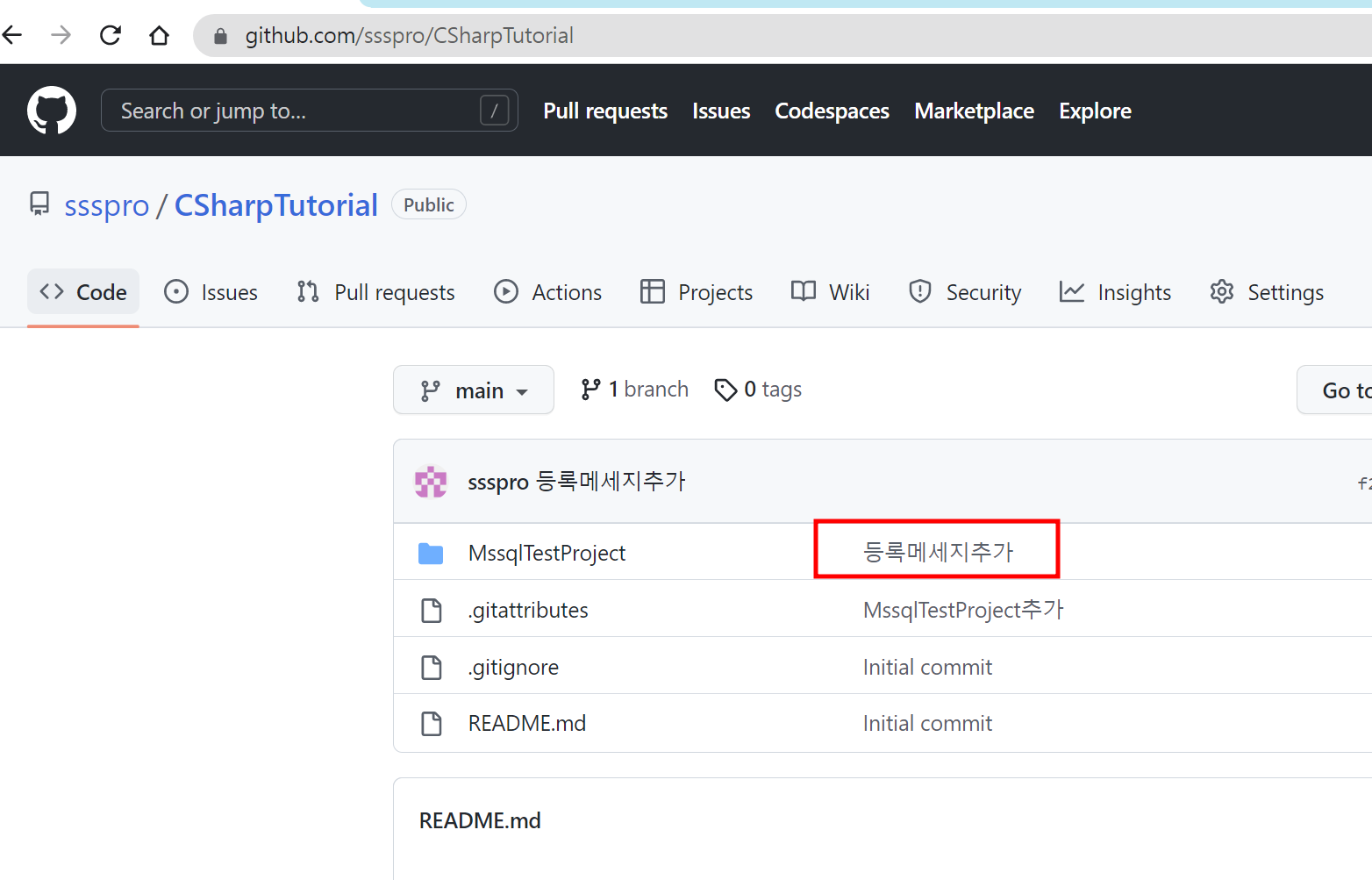Open commit message MssqlTestProject추가
The image size is (1372, 880).
(x=963, y=610)
